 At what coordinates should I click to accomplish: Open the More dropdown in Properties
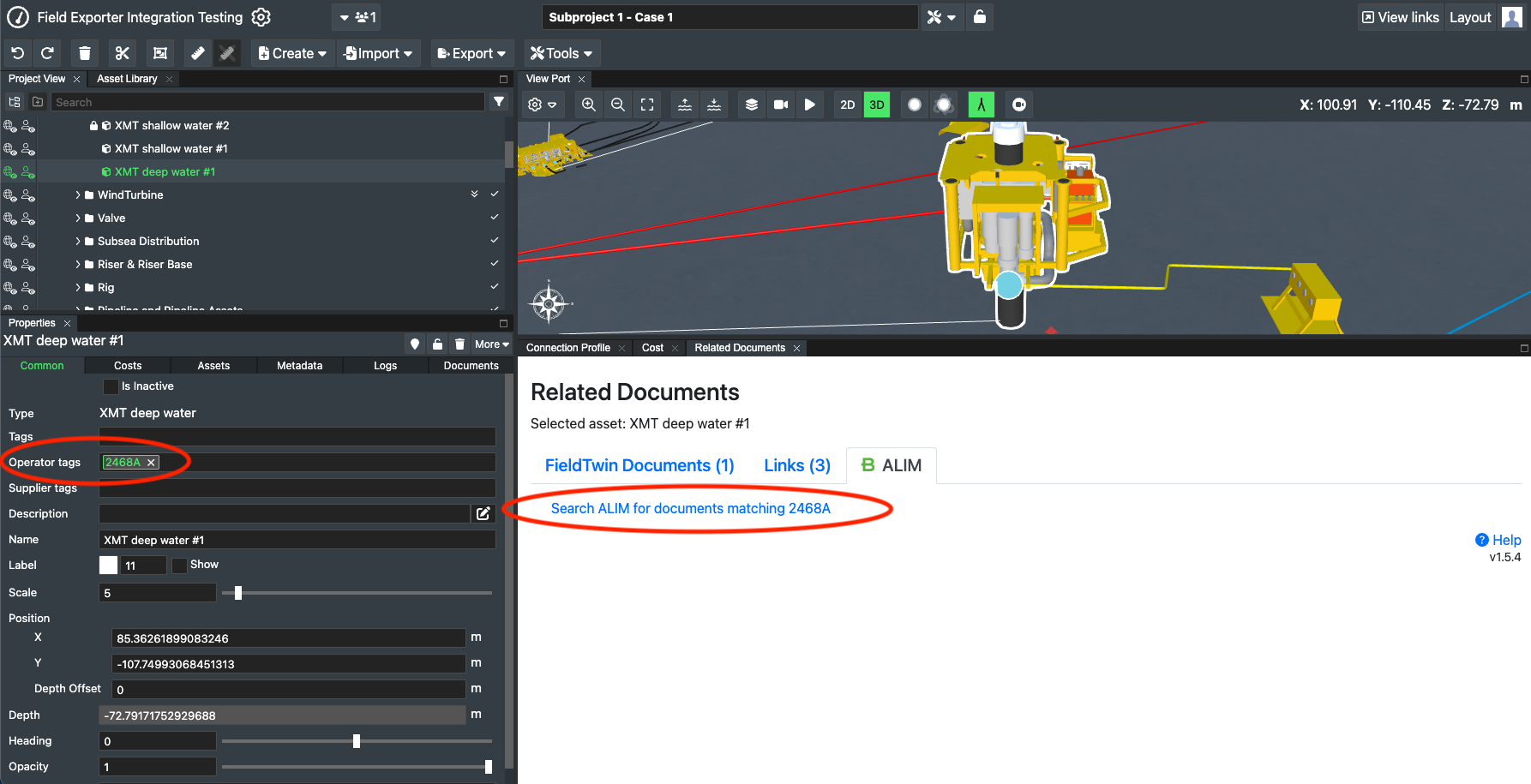(x=492, y=344)
